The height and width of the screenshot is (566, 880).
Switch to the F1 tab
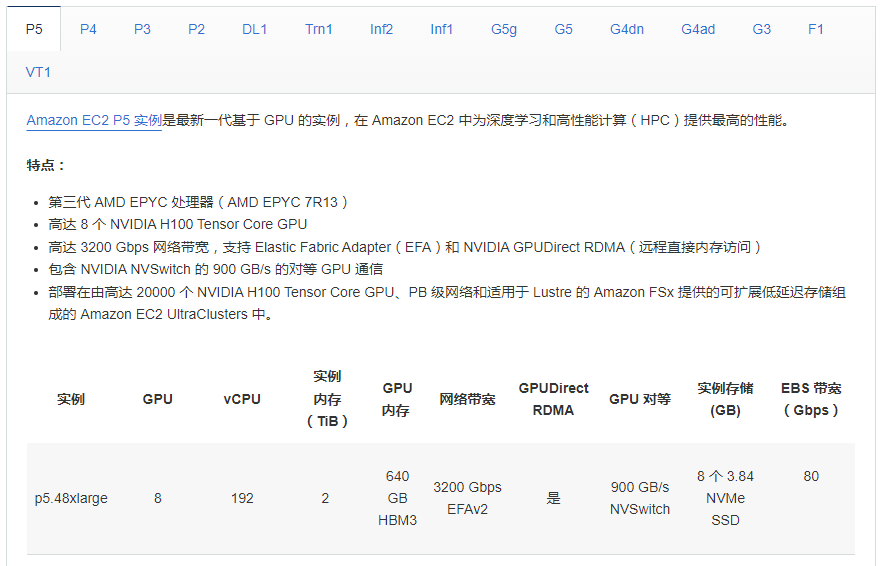(x=815, y=29)
